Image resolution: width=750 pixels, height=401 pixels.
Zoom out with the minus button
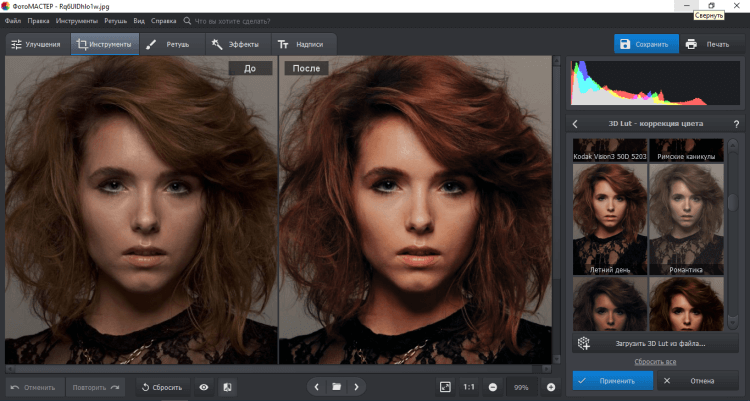click(493, 387)
